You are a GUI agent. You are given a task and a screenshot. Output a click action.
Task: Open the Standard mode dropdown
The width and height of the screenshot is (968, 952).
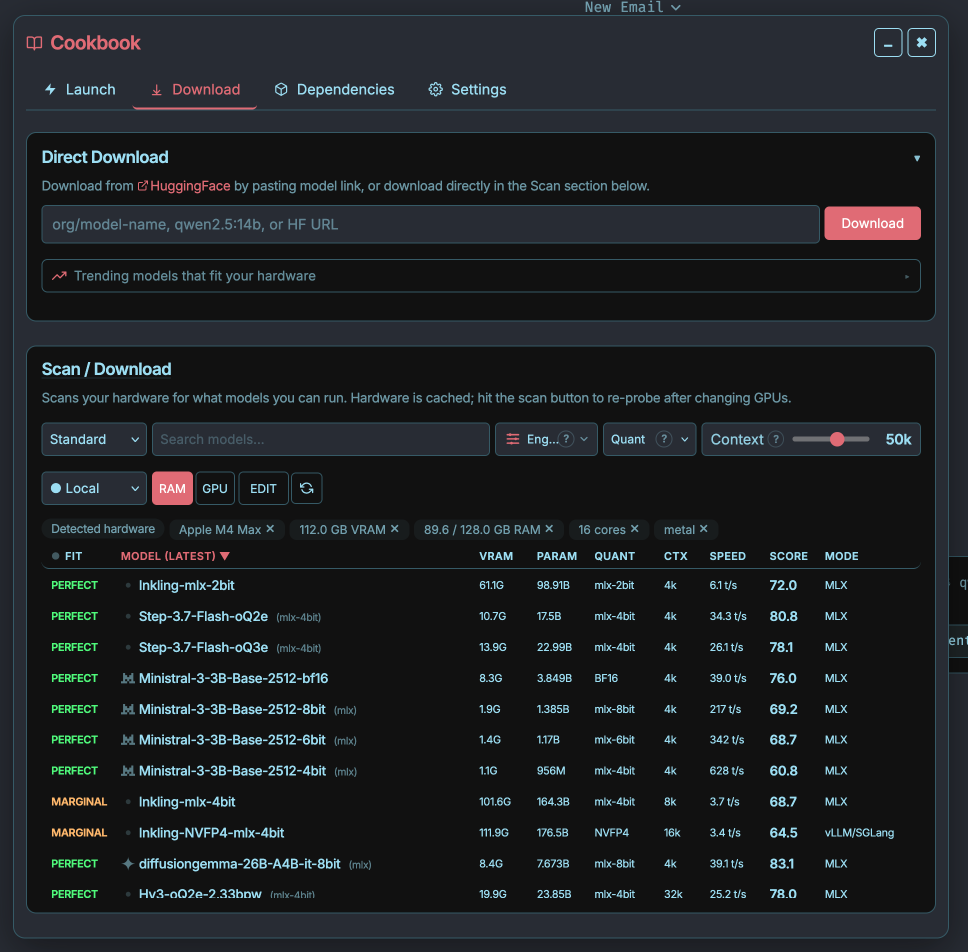click(94, 439)
